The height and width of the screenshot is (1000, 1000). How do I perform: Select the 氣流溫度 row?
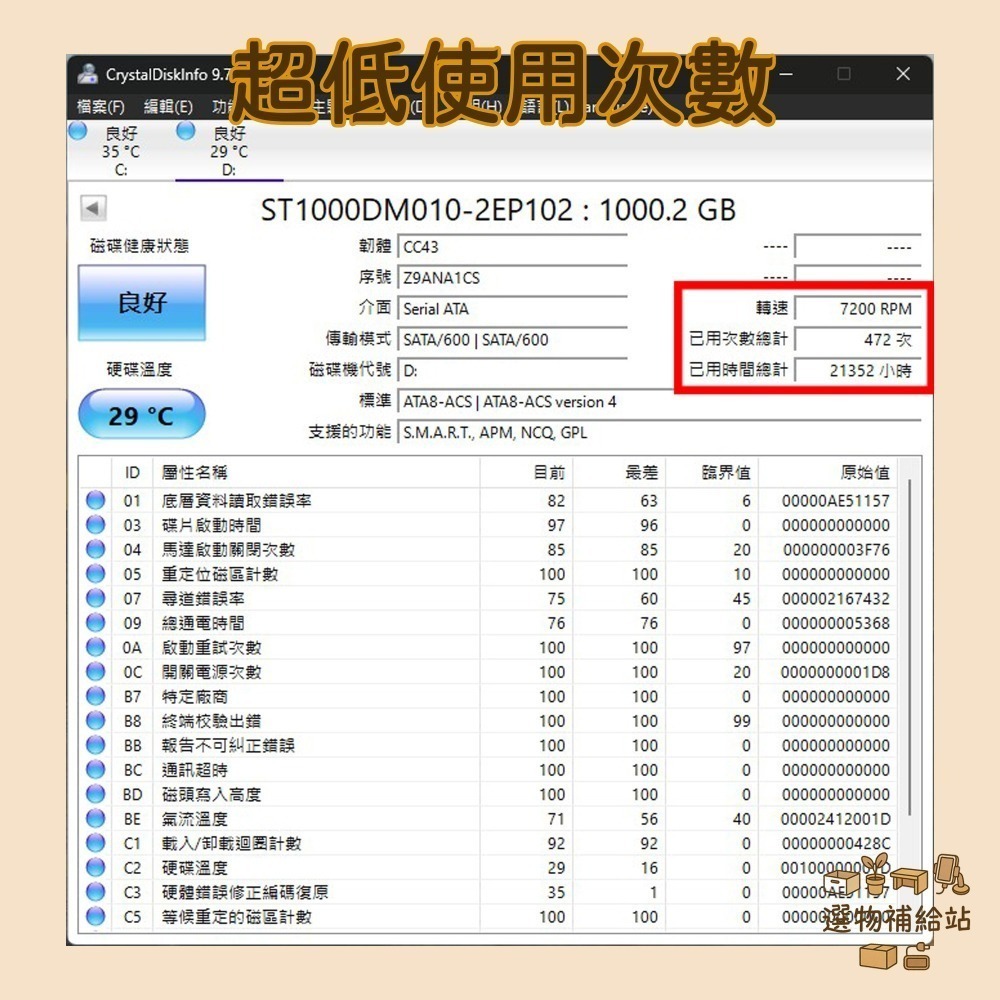(x=489, y=818)
